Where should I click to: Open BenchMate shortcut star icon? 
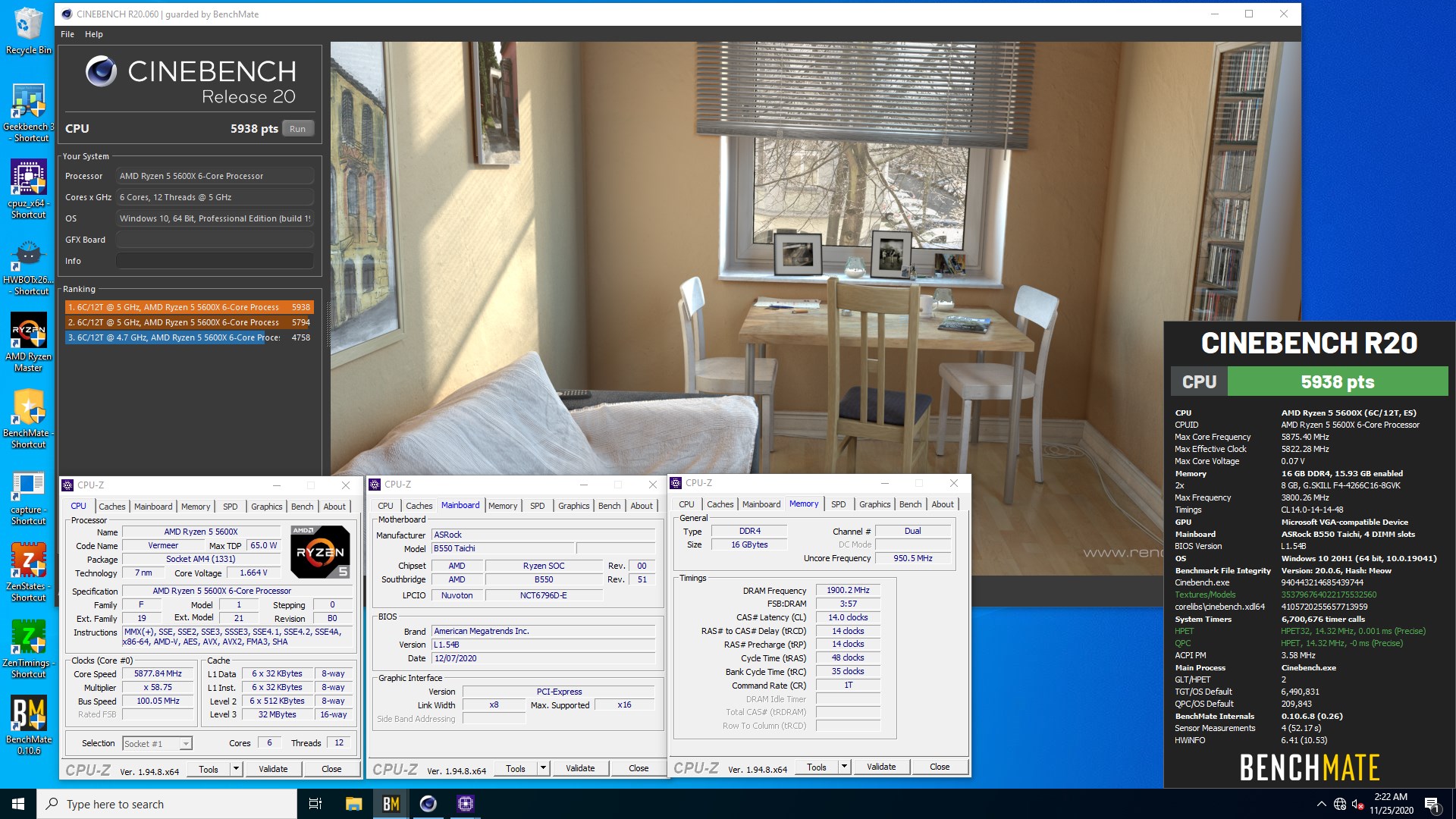click(28, 419)
